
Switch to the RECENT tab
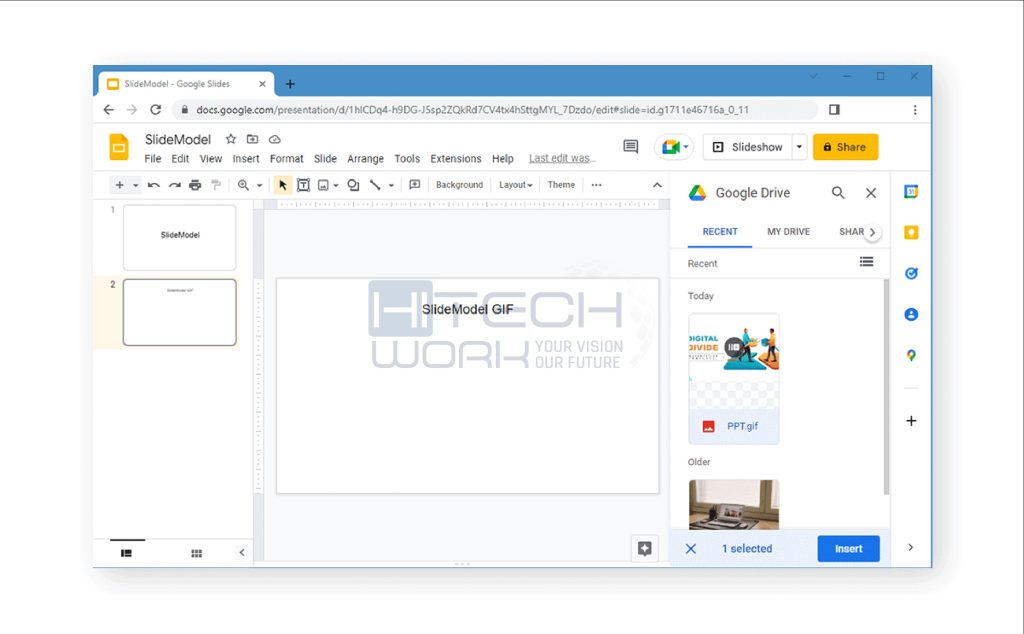click(720, 231)
